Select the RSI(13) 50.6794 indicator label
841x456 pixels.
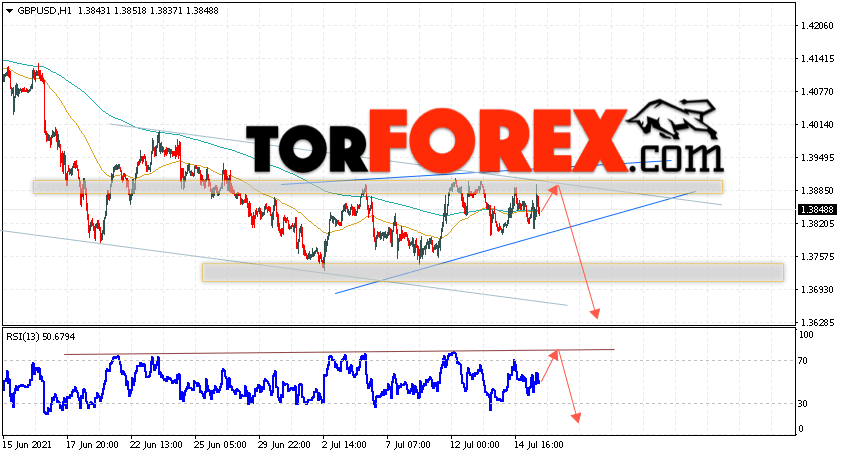pyautogui.click(x=41, y=337)
